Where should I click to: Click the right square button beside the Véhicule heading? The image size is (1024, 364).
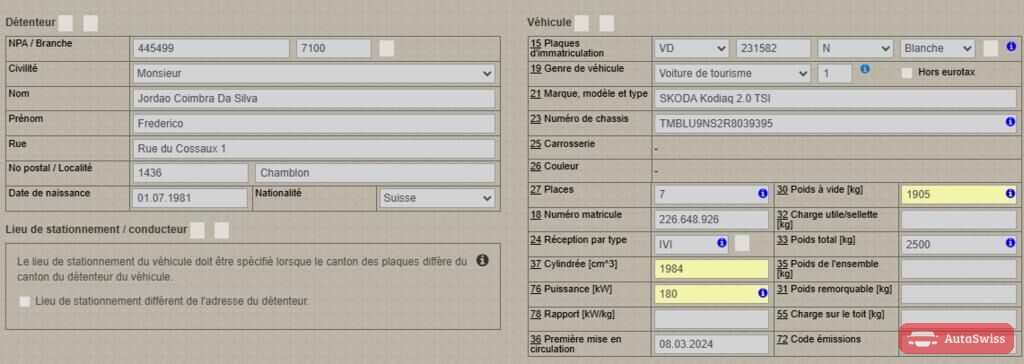pyautogui.click(x=607, y=23)
